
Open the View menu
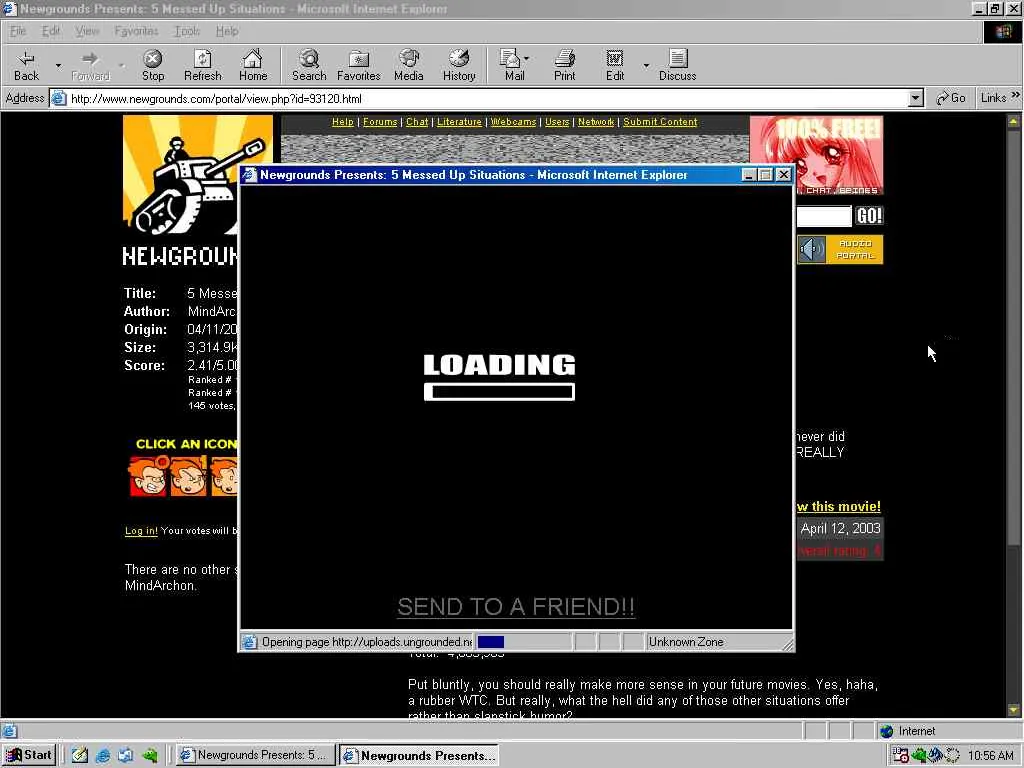pyautogui.click(x=87, y=31)
